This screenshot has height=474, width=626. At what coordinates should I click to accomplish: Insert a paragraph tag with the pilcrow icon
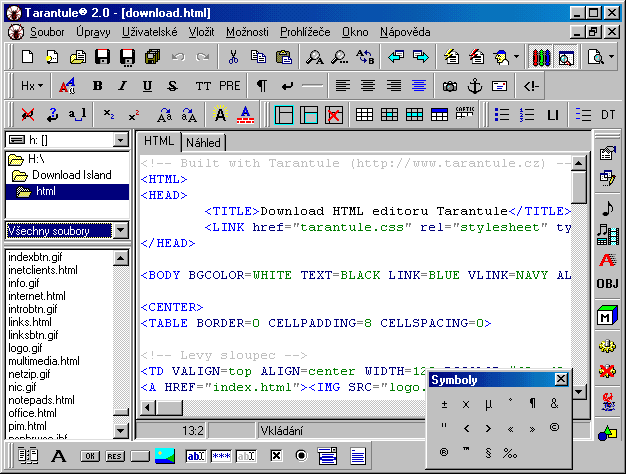click(x=262, y=86)
